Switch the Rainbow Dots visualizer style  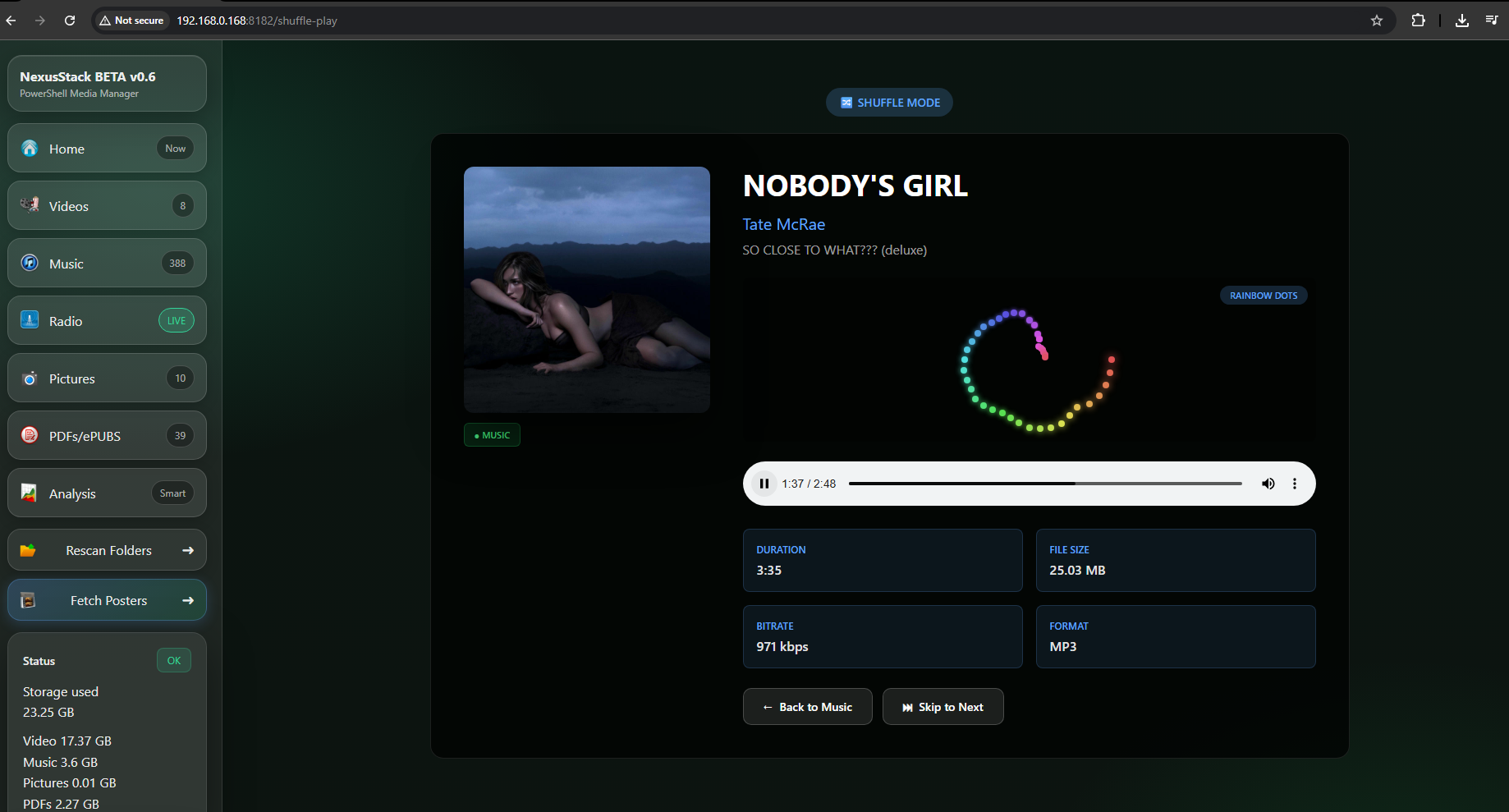point(1263,296)
